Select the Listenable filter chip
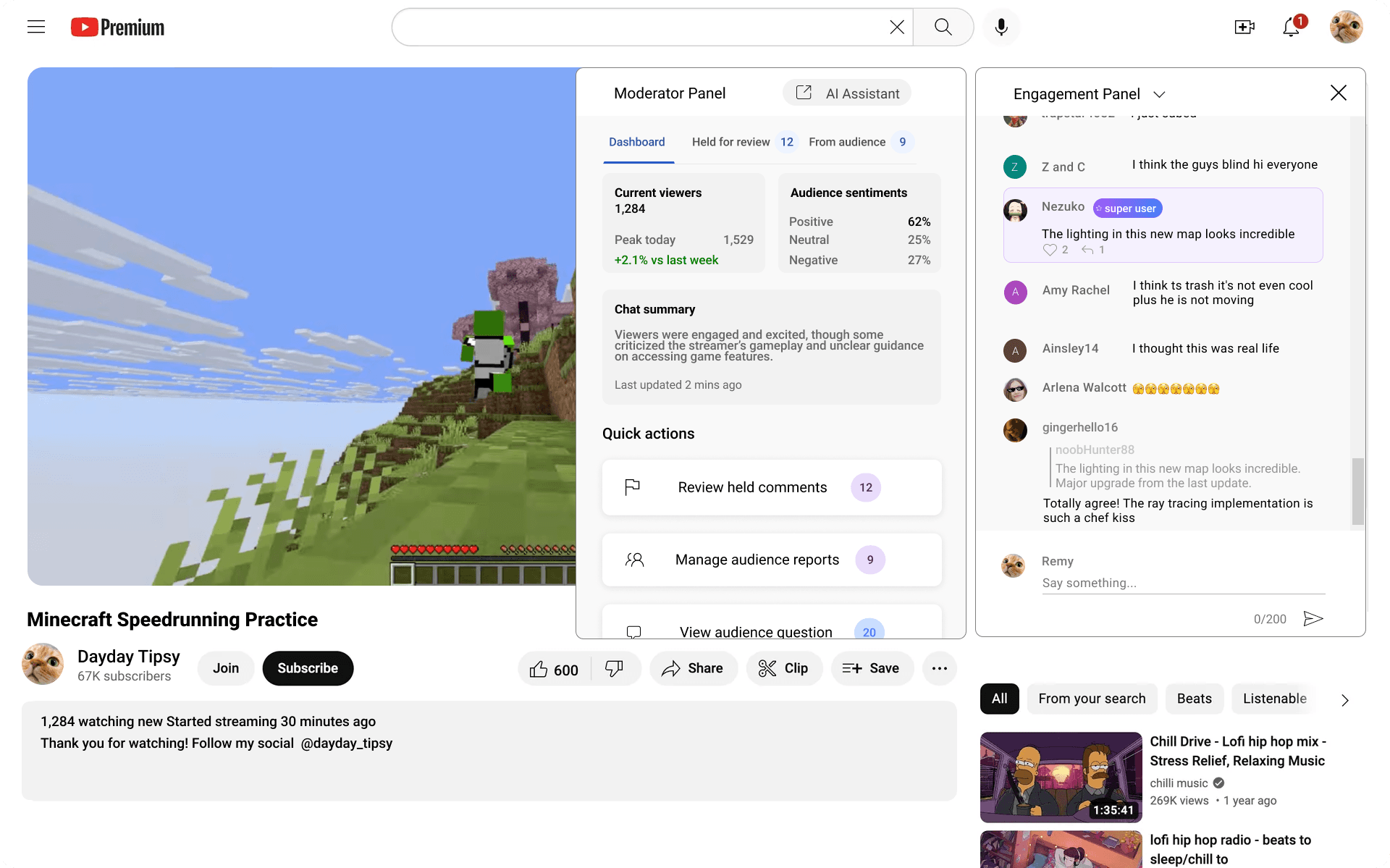This screenshot has height=868, width=1390. click(1274, 699)
